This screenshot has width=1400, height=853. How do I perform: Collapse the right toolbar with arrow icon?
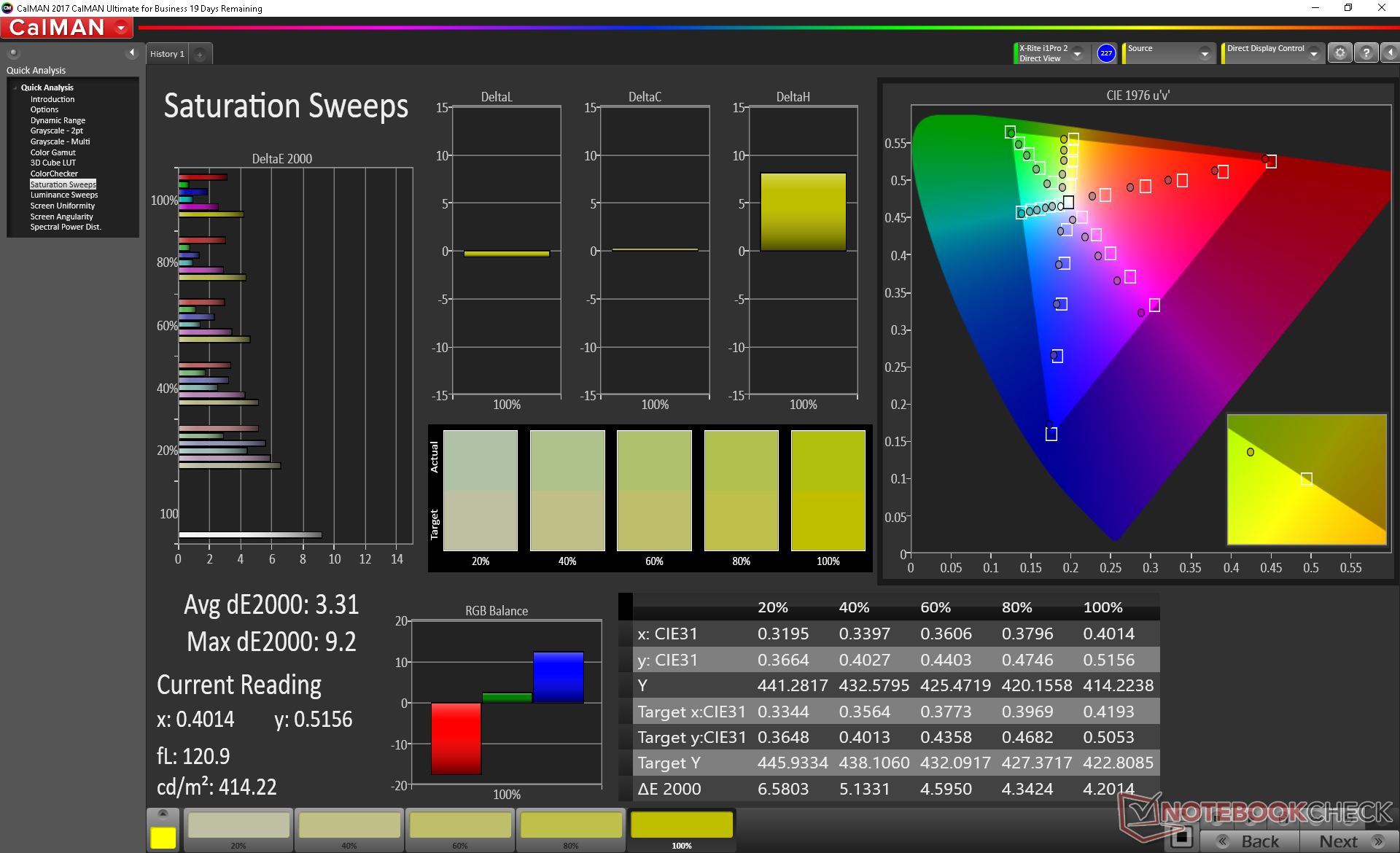(1390, 53)
